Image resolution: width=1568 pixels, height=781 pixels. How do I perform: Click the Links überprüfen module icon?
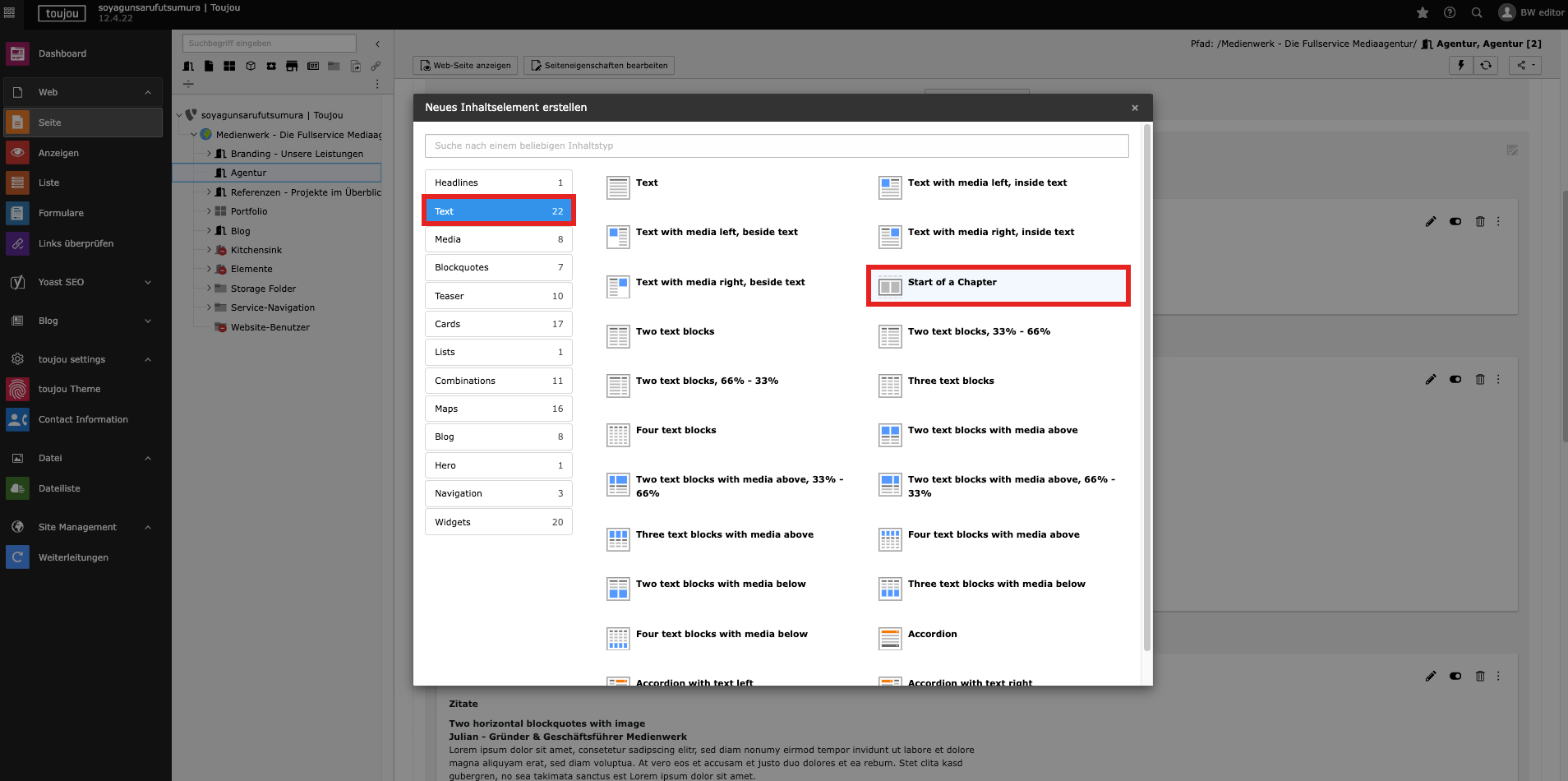[17, 243]
